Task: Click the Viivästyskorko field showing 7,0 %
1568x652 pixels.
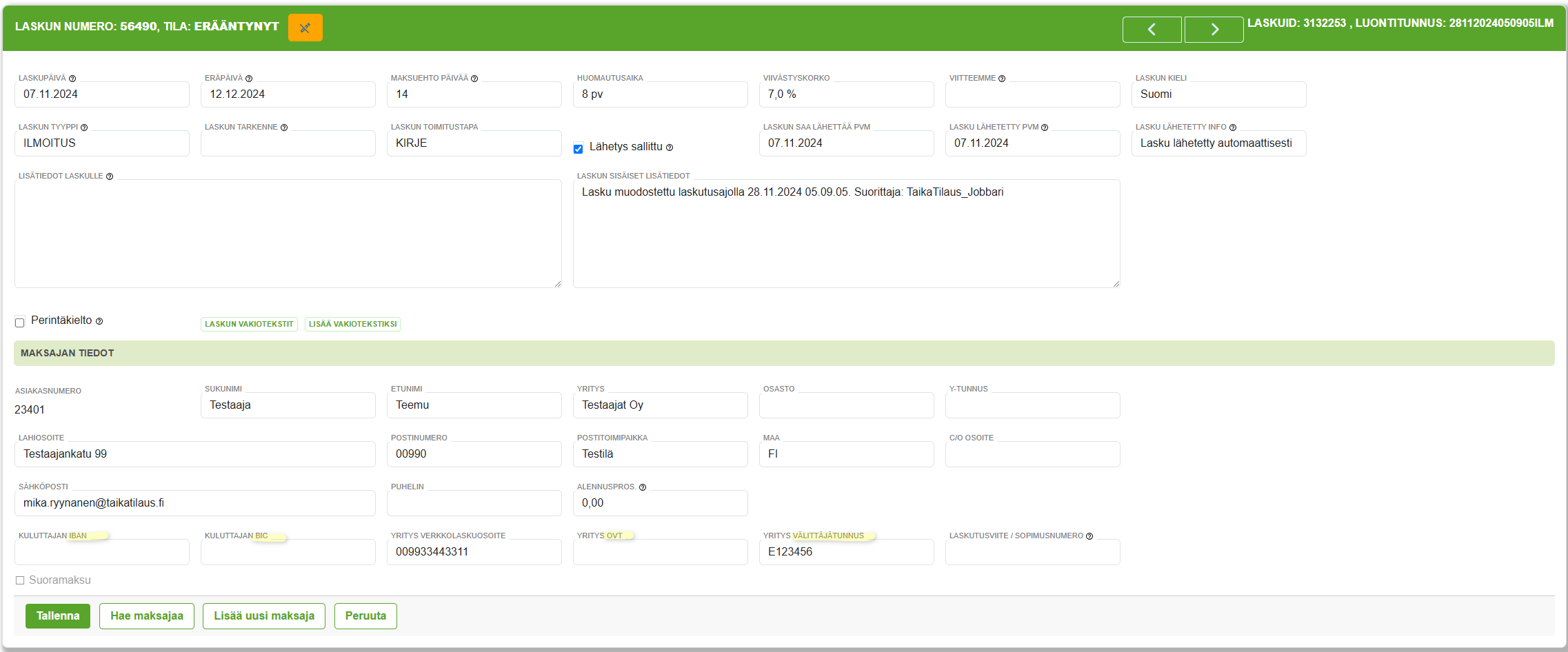Action: [x=847, y=94]
